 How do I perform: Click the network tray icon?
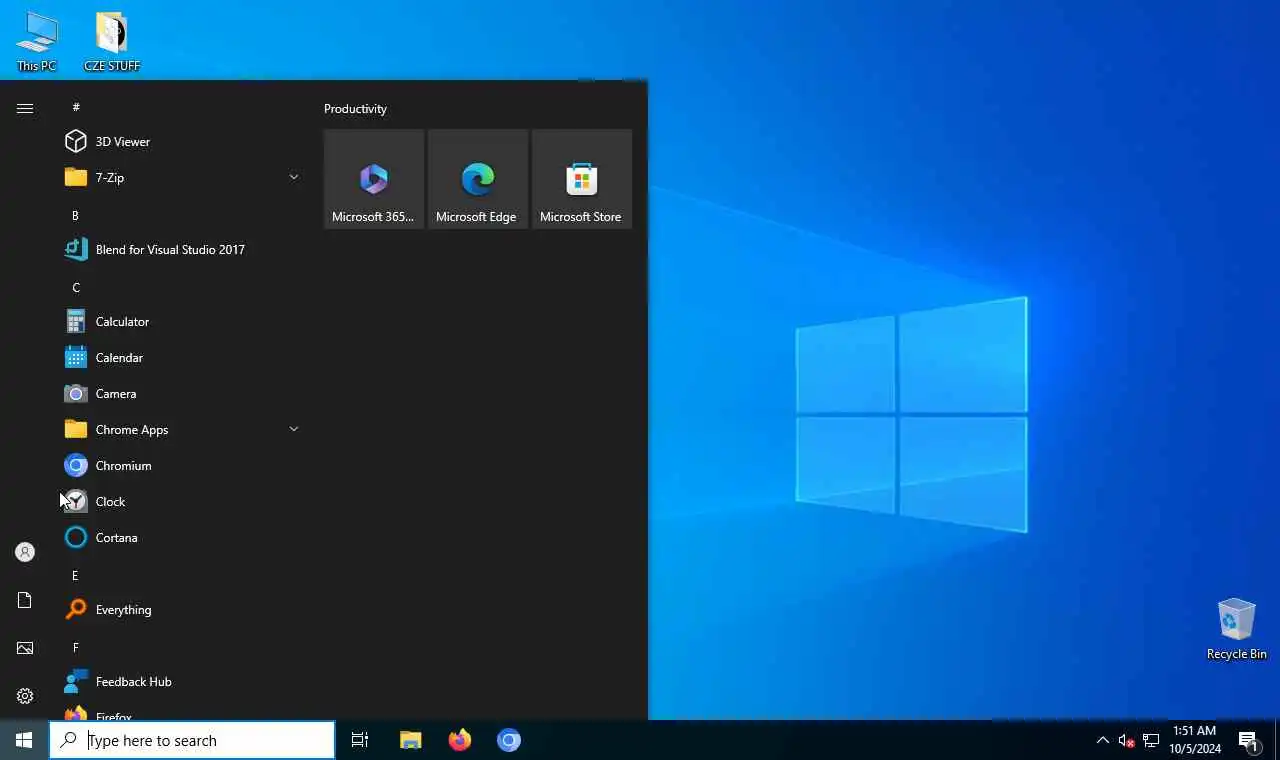[1151, 741]
